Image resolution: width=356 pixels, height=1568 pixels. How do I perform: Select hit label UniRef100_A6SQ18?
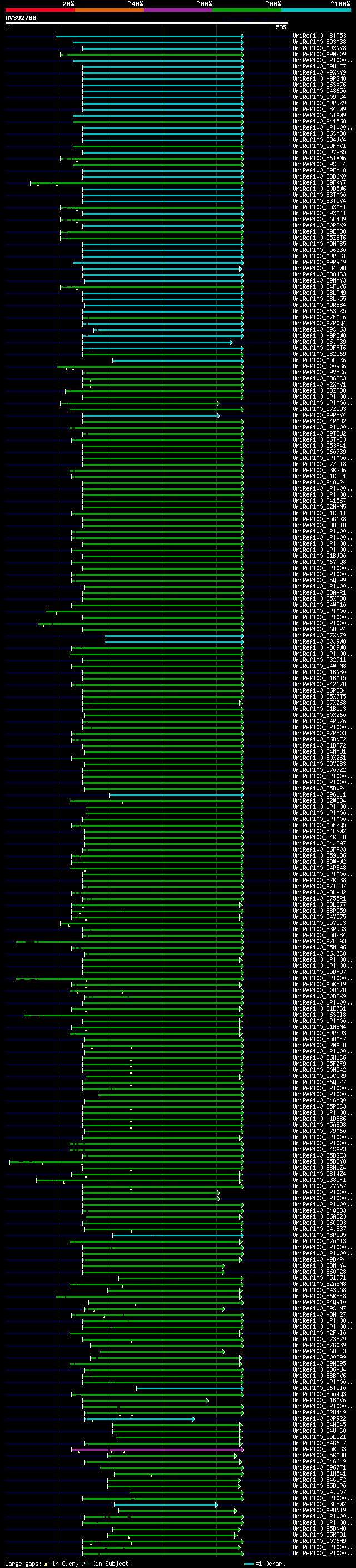[x=319, y=1015]
